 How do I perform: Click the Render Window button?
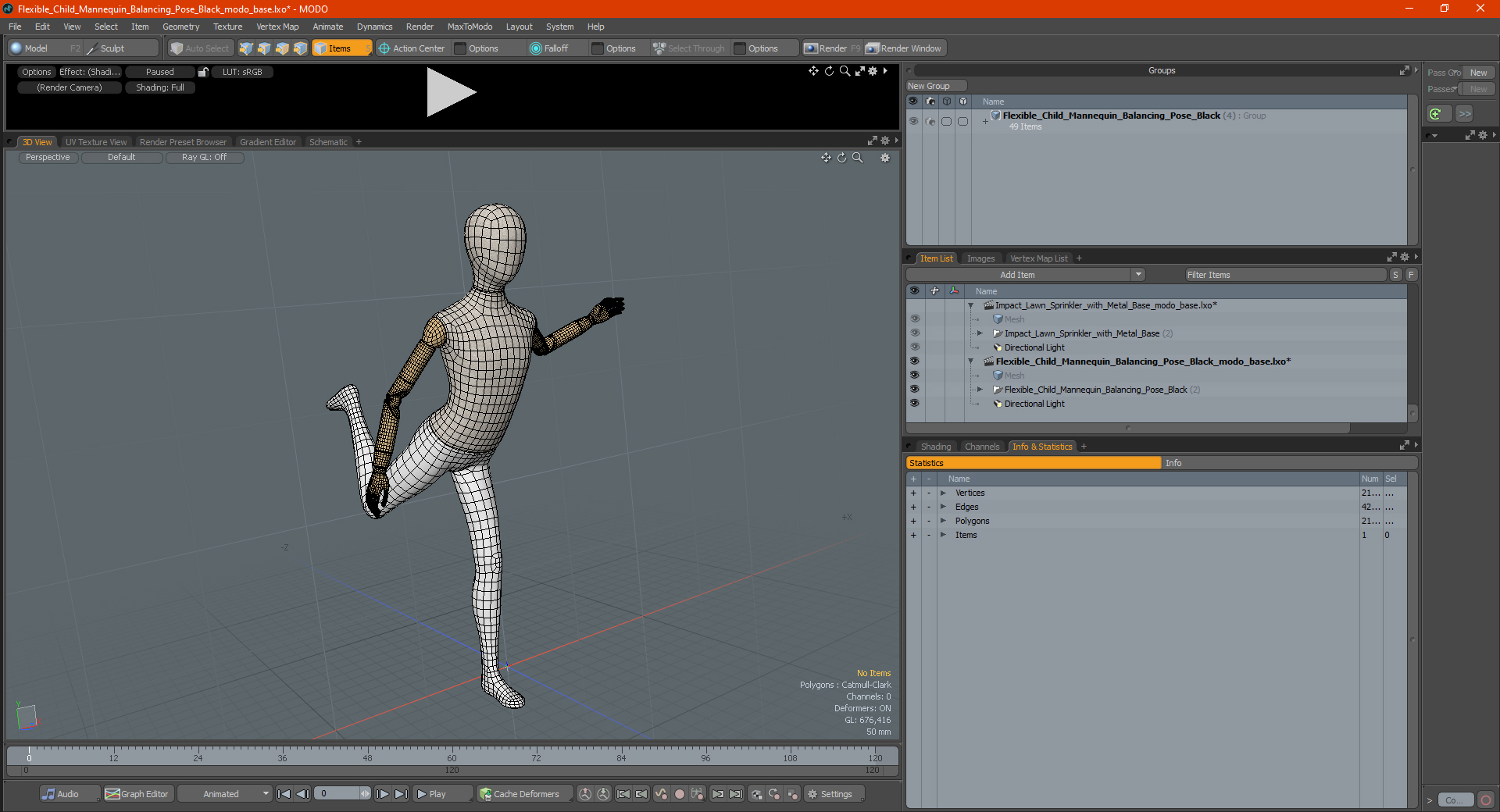click(x=904, y=48)
